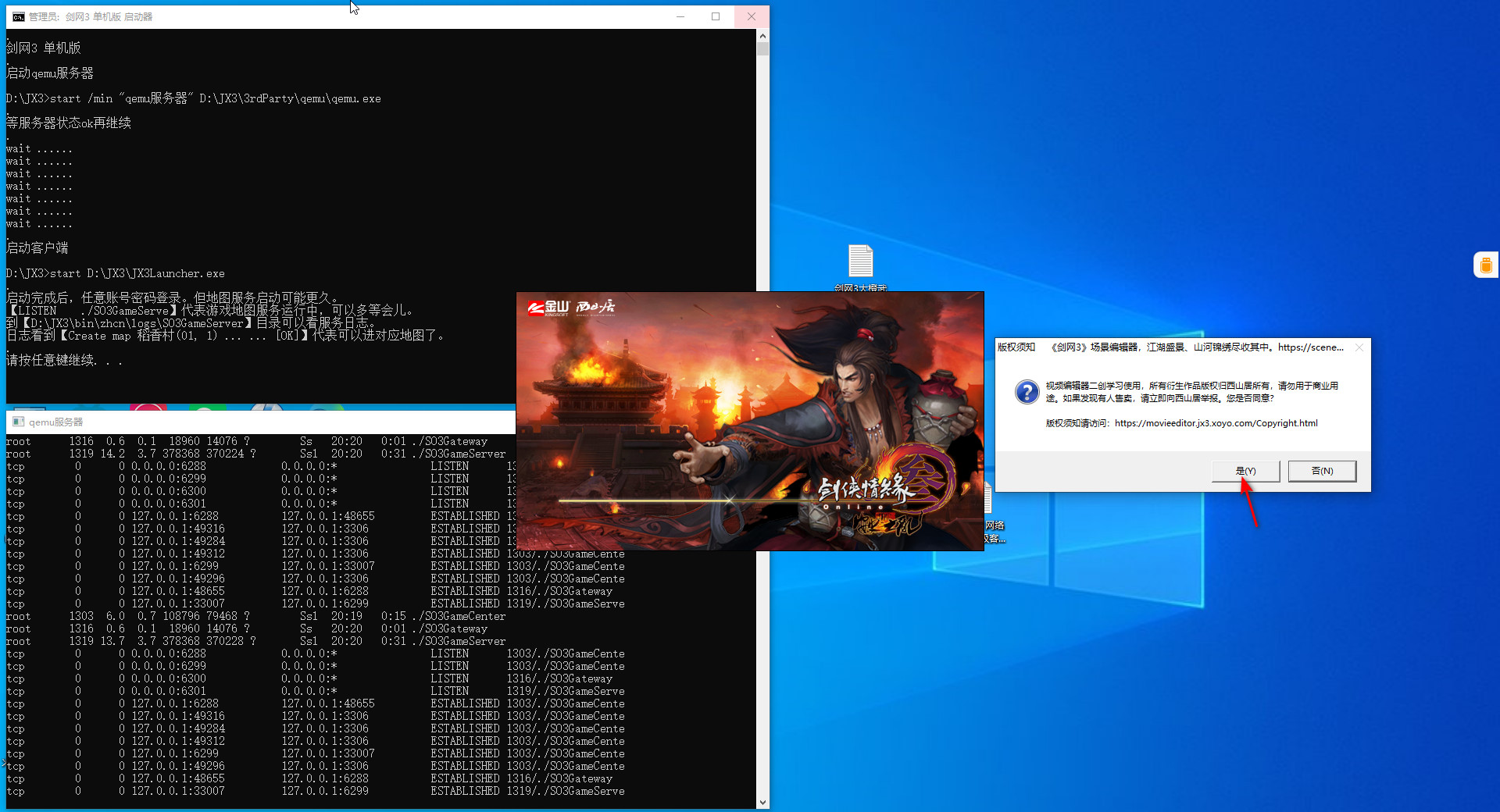Image resolution: width=1500 pixels, height=812 pixels.
Task: Click the console line 启动客户端
Action: click(x=37, y=248)
